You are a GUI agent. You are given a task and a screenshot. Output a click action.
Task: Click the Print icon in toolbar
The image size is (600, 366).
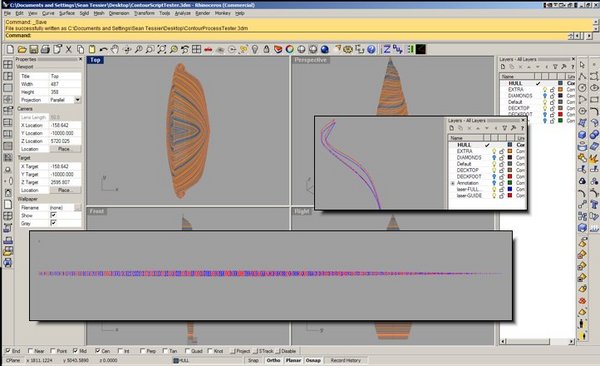(45, 49)
